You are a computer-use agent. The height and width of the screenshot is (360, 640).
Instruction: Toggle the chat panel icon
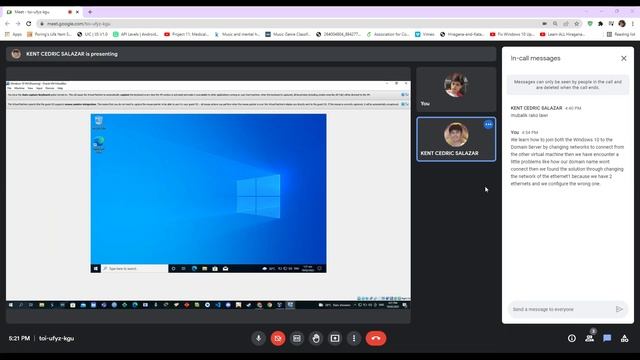click(607, 338)
